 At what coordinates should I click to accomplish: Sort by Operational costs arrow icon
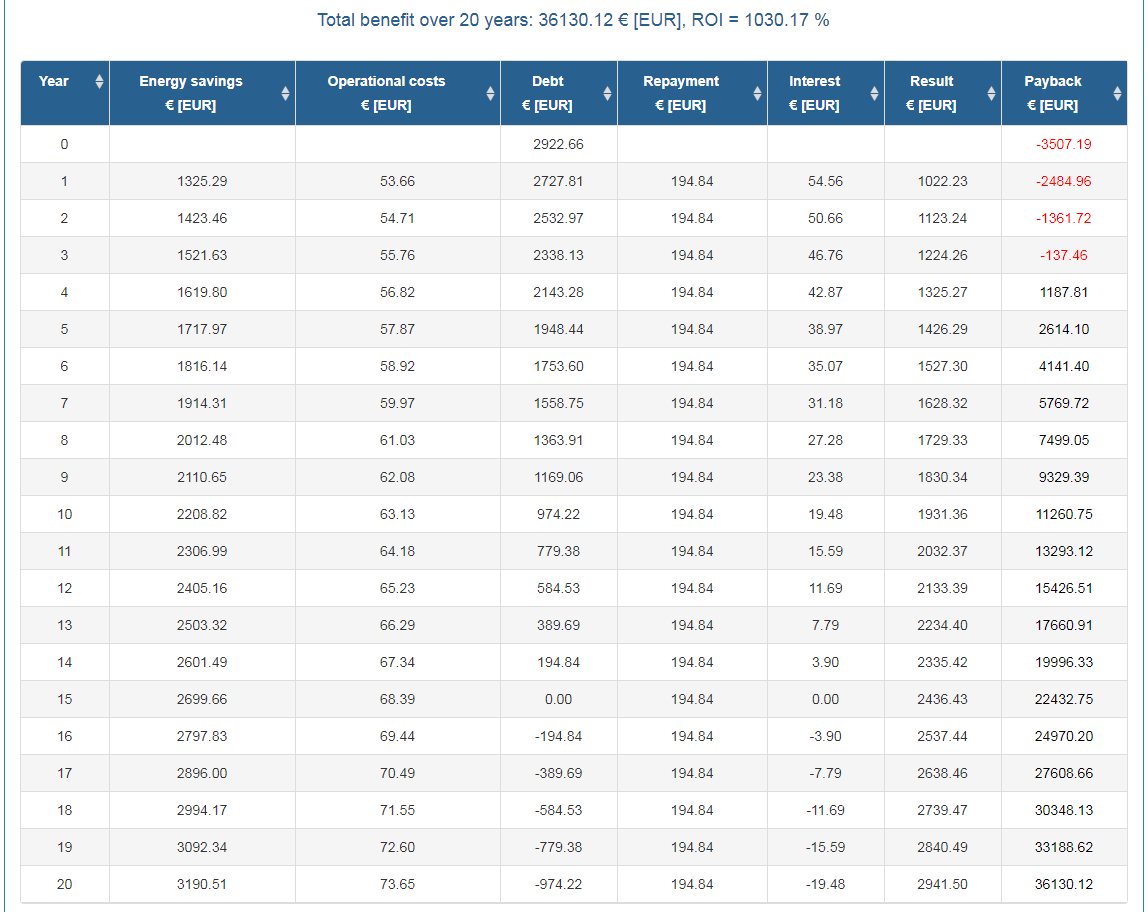click(490, 93)
